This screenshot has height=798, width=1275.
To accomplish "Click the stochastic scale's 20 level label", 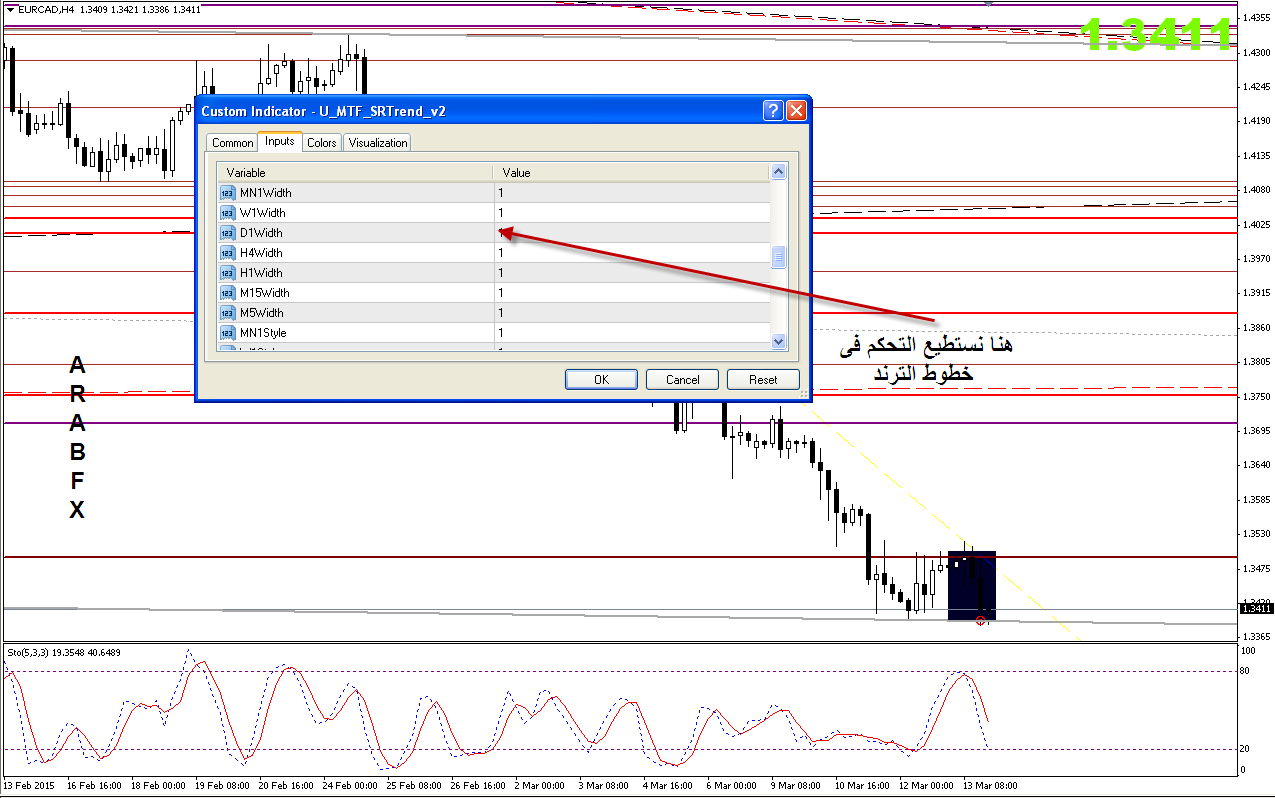I will 1245,749.
